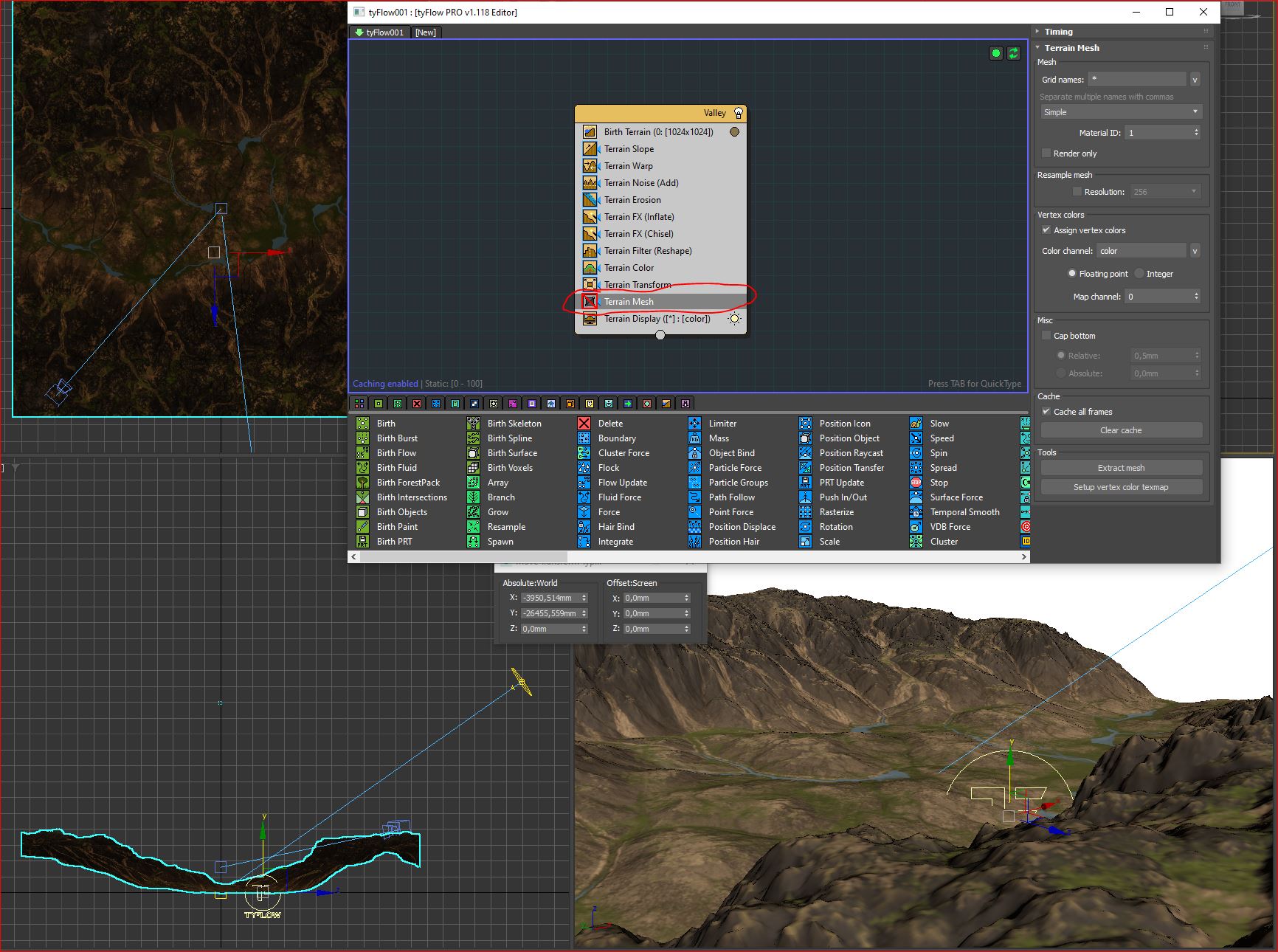Select the Terrain Slope operator icon
1278x952 pixels.
pyautogui.click(x=590, y=149)
